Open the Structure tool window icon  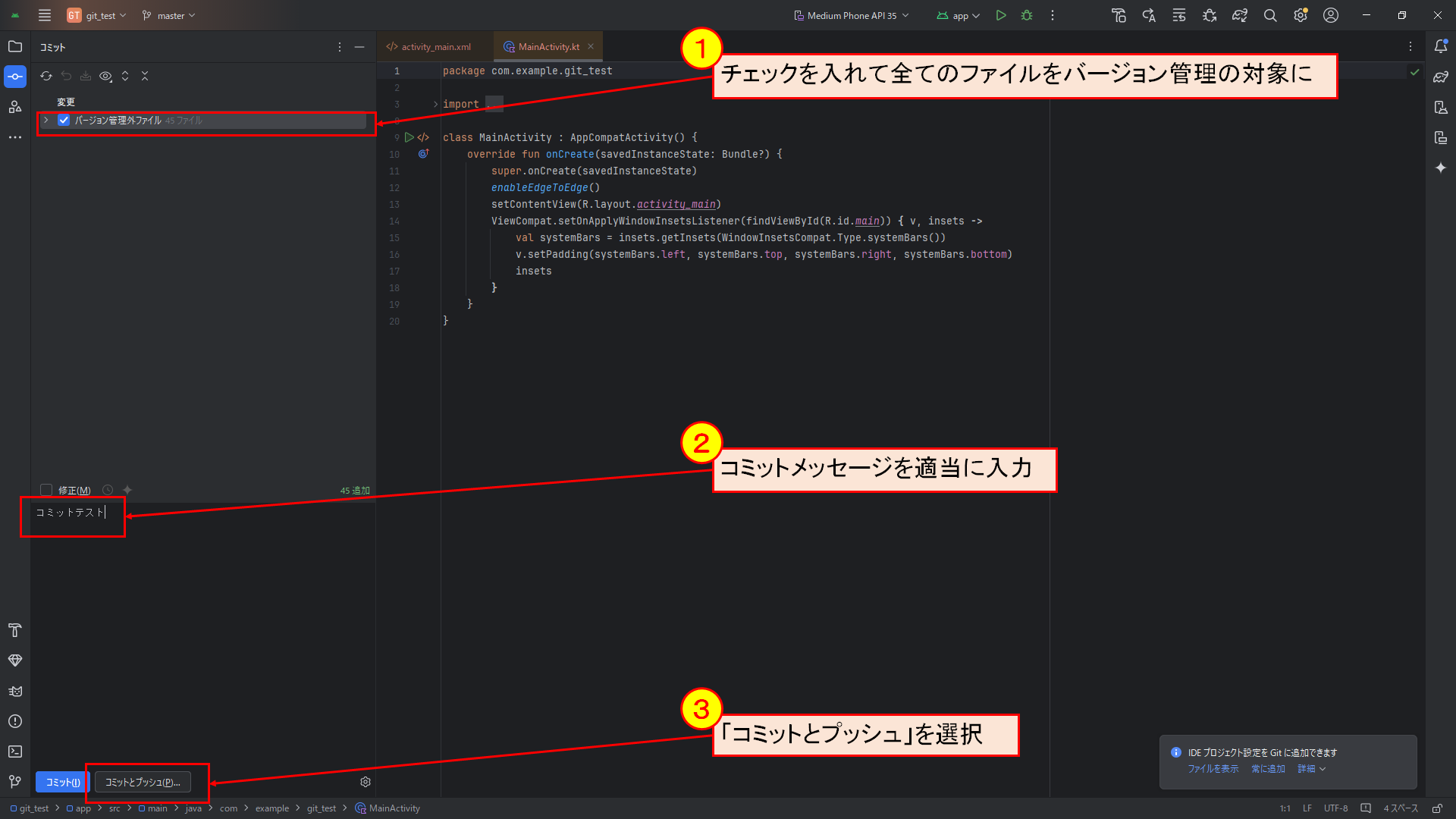[x=14, y=107]
